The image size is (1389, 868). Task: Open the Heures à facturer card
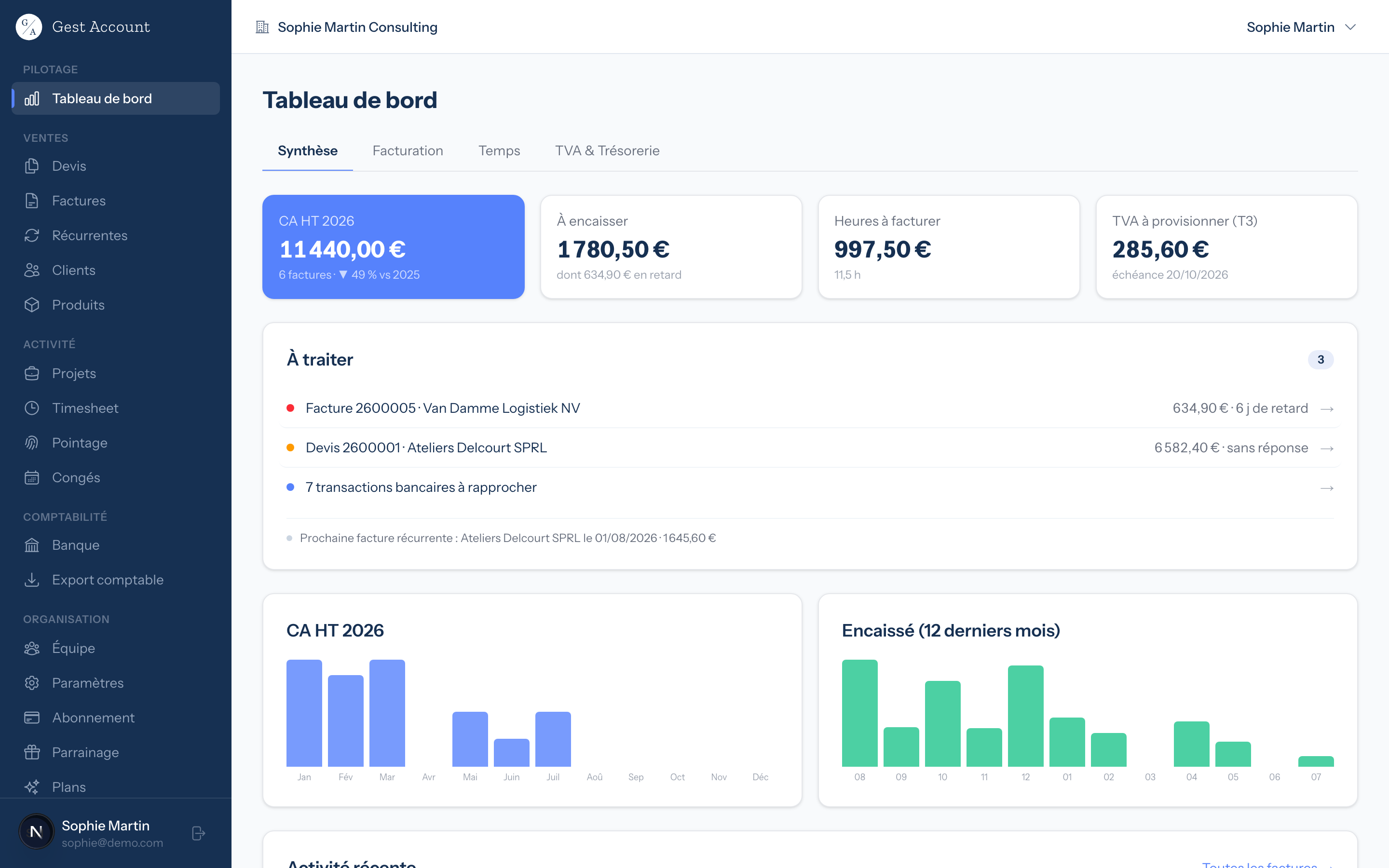coord(949,247)
